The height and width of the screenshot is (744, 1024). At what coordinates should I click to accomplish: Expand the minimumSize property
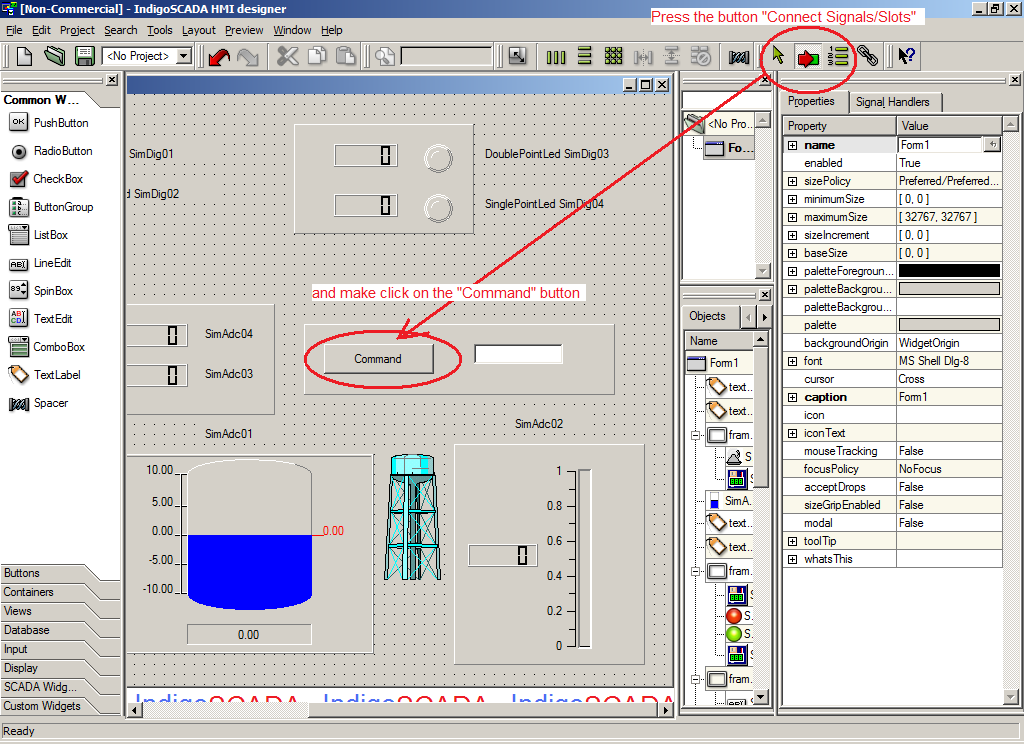(792, 199)
